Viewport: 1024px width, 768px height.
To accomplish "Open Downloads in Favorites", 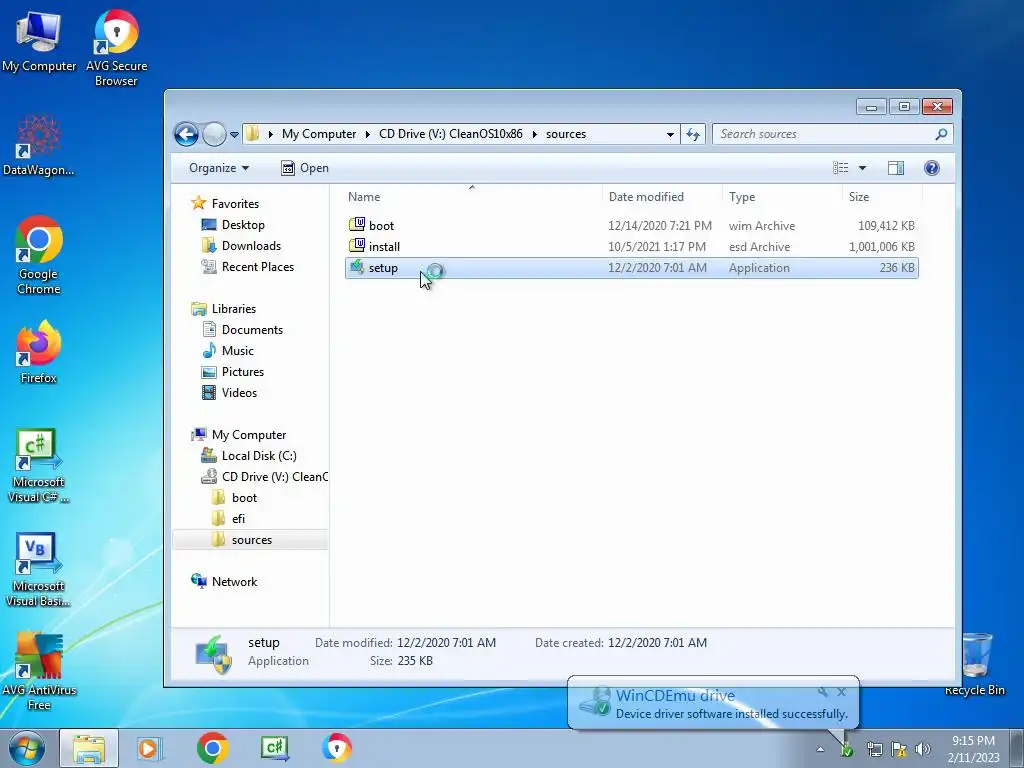I will coord(251,246).
